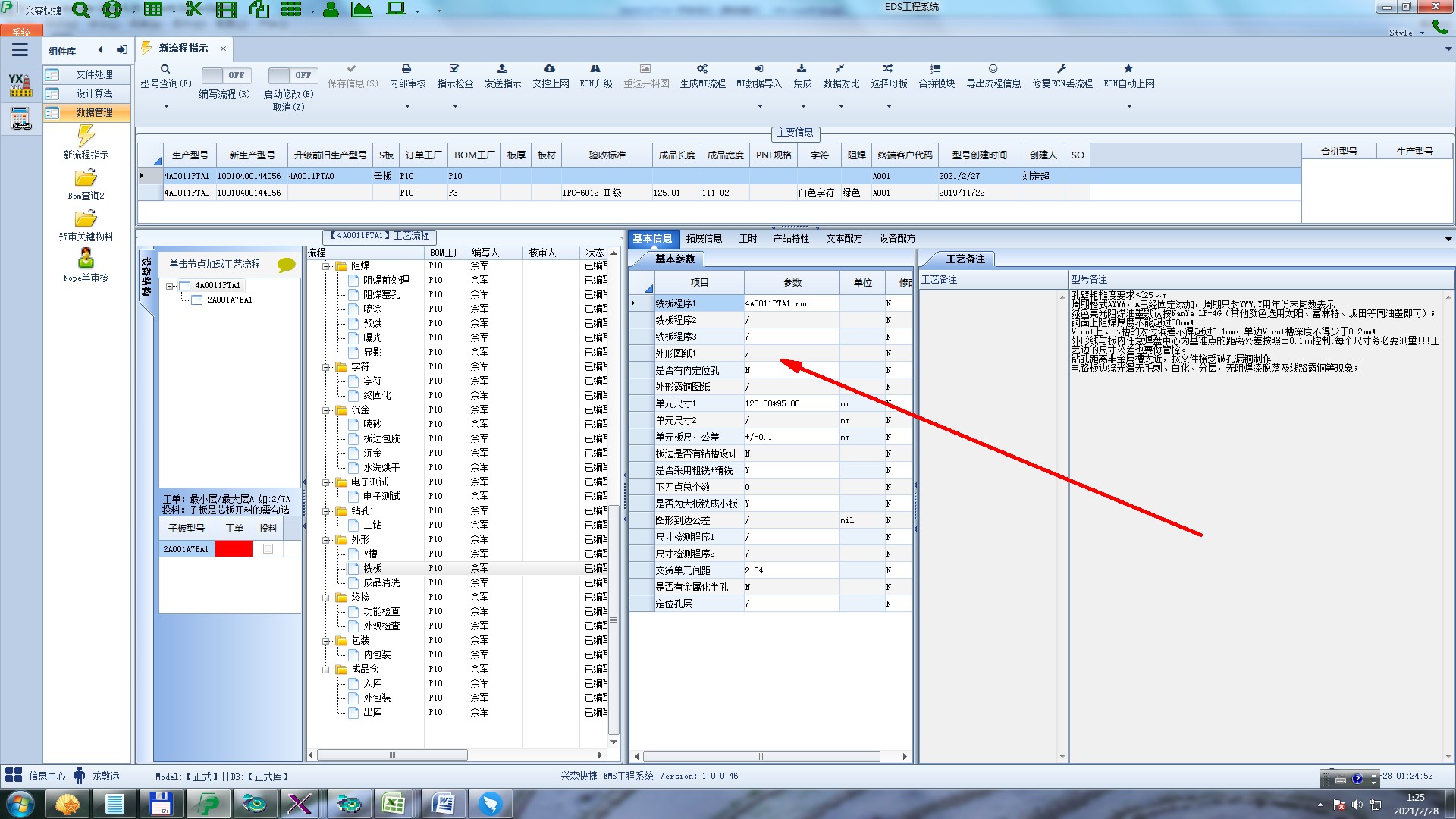Click ECN自动上网 star icon
Viewport: 1456px width, 819px height.
[x=1128, y=69]
